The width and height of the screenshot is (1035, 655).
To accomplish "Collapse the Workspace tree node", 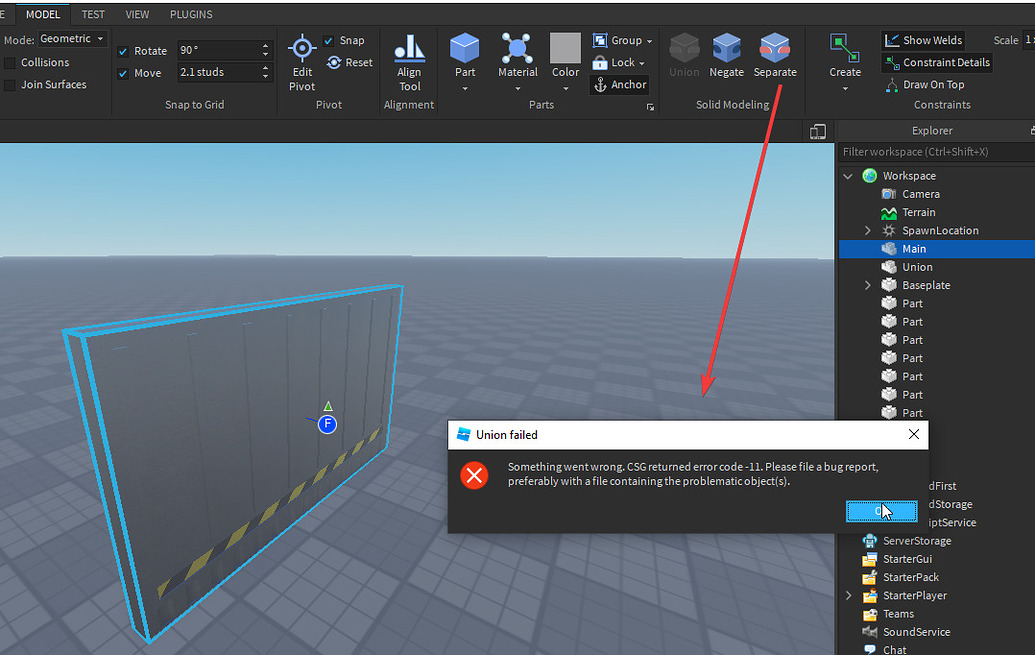I will coord(848,176).
